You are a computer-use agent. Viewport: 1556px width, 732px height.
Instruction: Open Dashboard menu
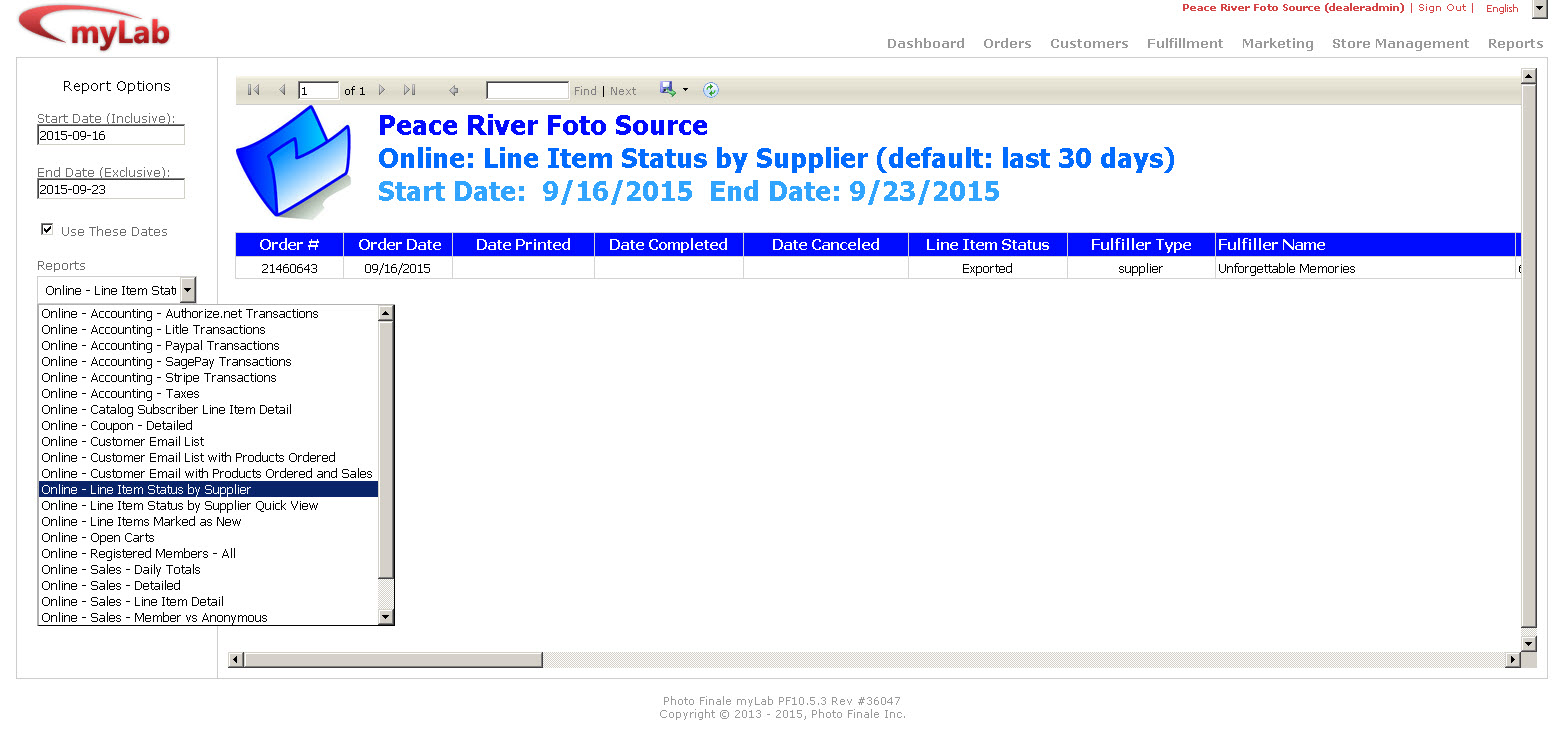pos(926,43)
